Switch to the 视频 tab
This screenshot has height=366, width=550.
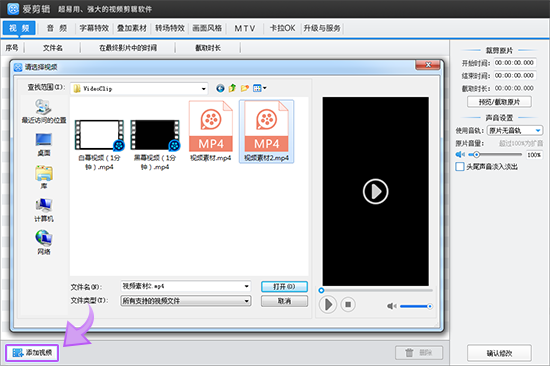pyautogui.click(x=19, y=28)
